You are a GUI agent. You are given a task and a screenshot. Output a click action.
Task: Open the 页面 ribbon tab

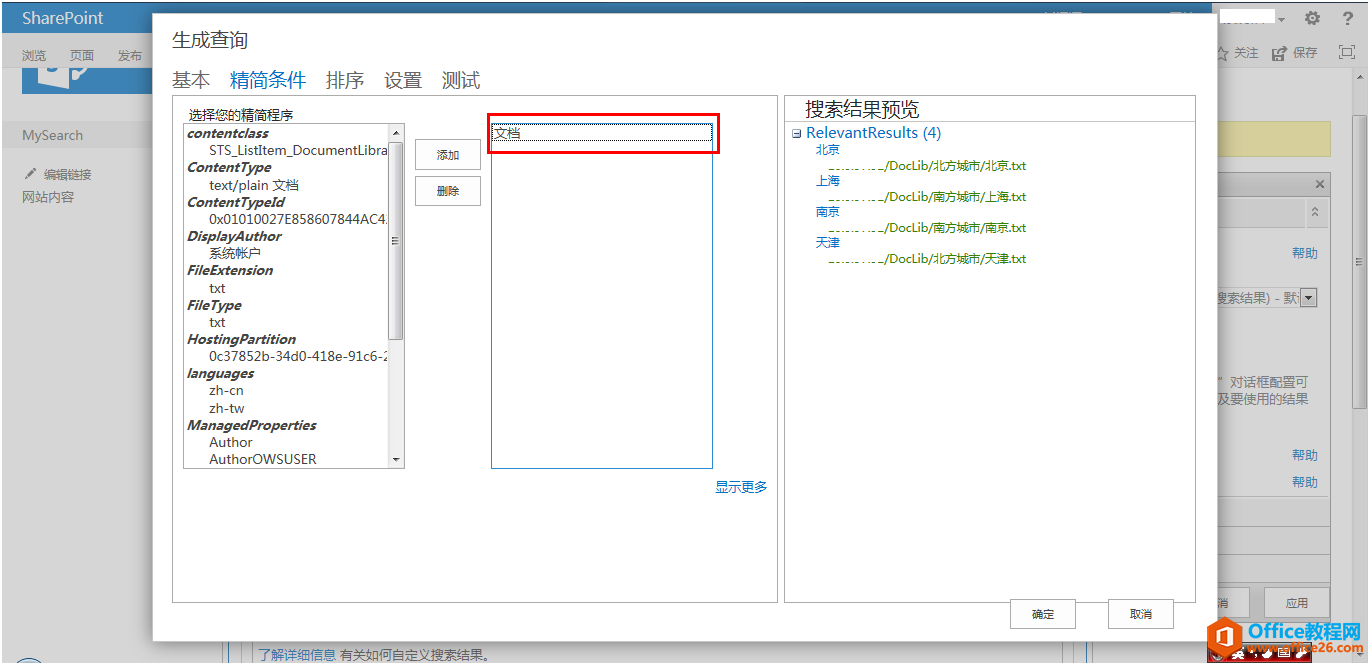point(82,56)
